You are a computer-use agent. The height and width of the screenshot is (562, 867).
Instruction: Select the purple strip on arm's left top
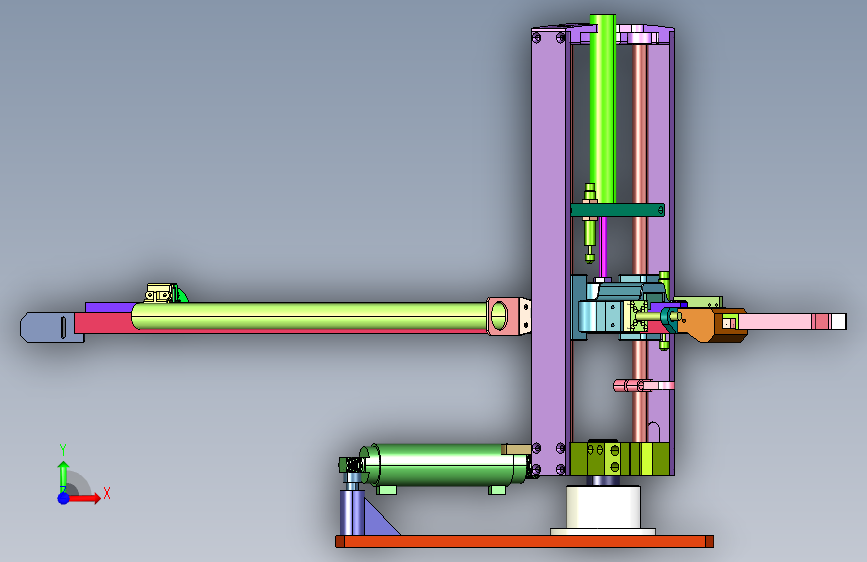point(111,308)
